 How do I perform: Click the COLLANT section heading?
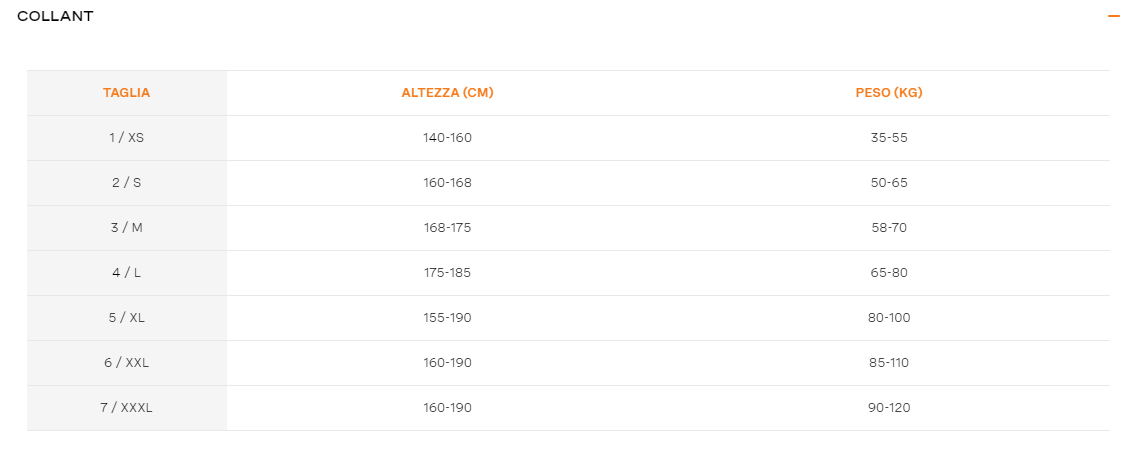click(55, 16)
